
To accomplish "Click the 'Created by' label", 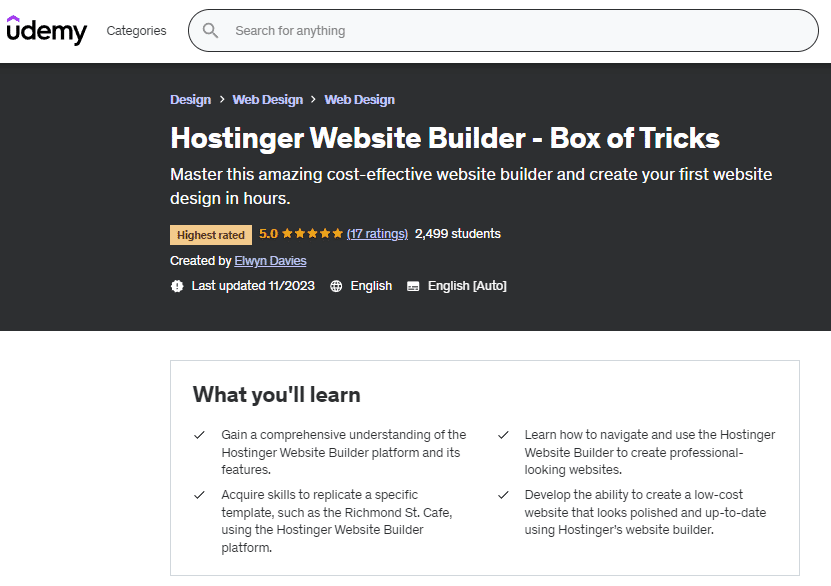I will 201,261.
